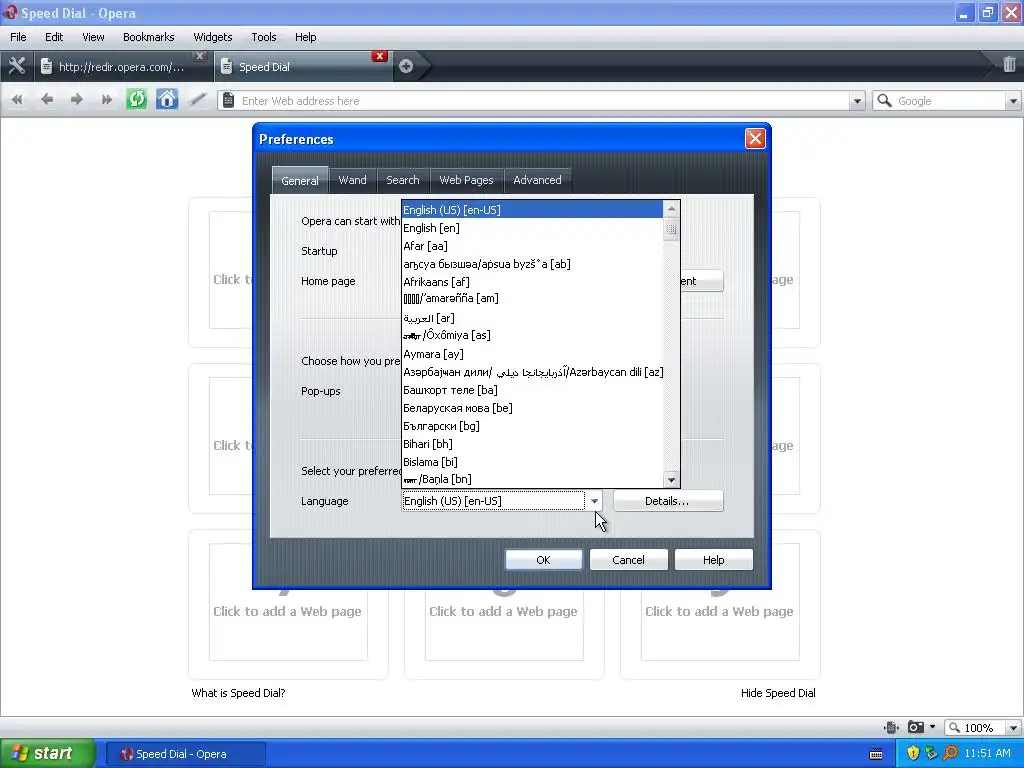The height and width of the screenshot is (768, 1024).
Task: Choose Aymara [ay] from the list
Action: coord(532,354)
